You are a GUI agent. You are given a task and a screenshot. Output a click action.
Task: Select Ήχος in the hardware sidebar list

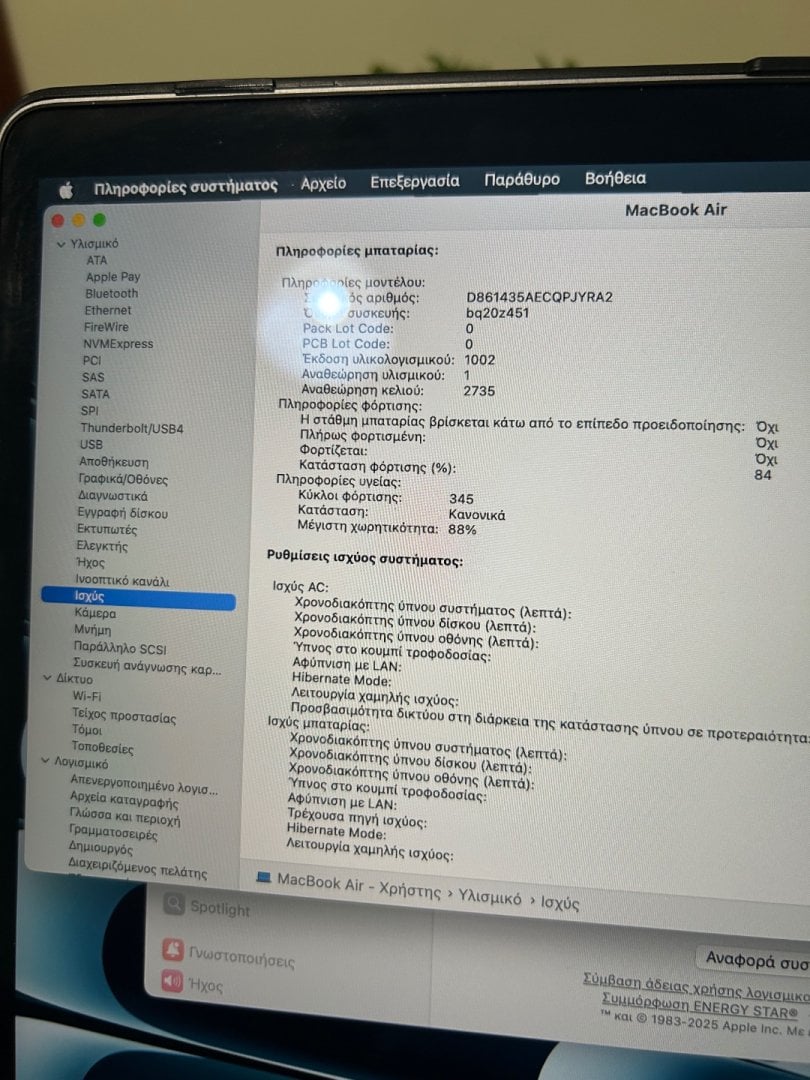tap(90, 563)
